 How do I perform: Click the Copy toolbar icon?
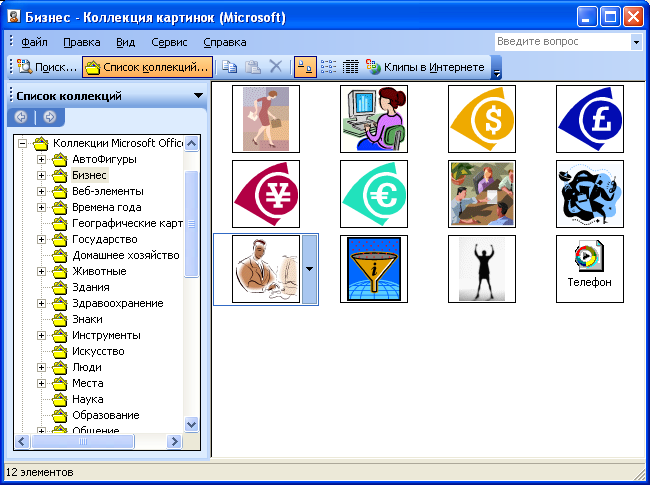point(229,67)
